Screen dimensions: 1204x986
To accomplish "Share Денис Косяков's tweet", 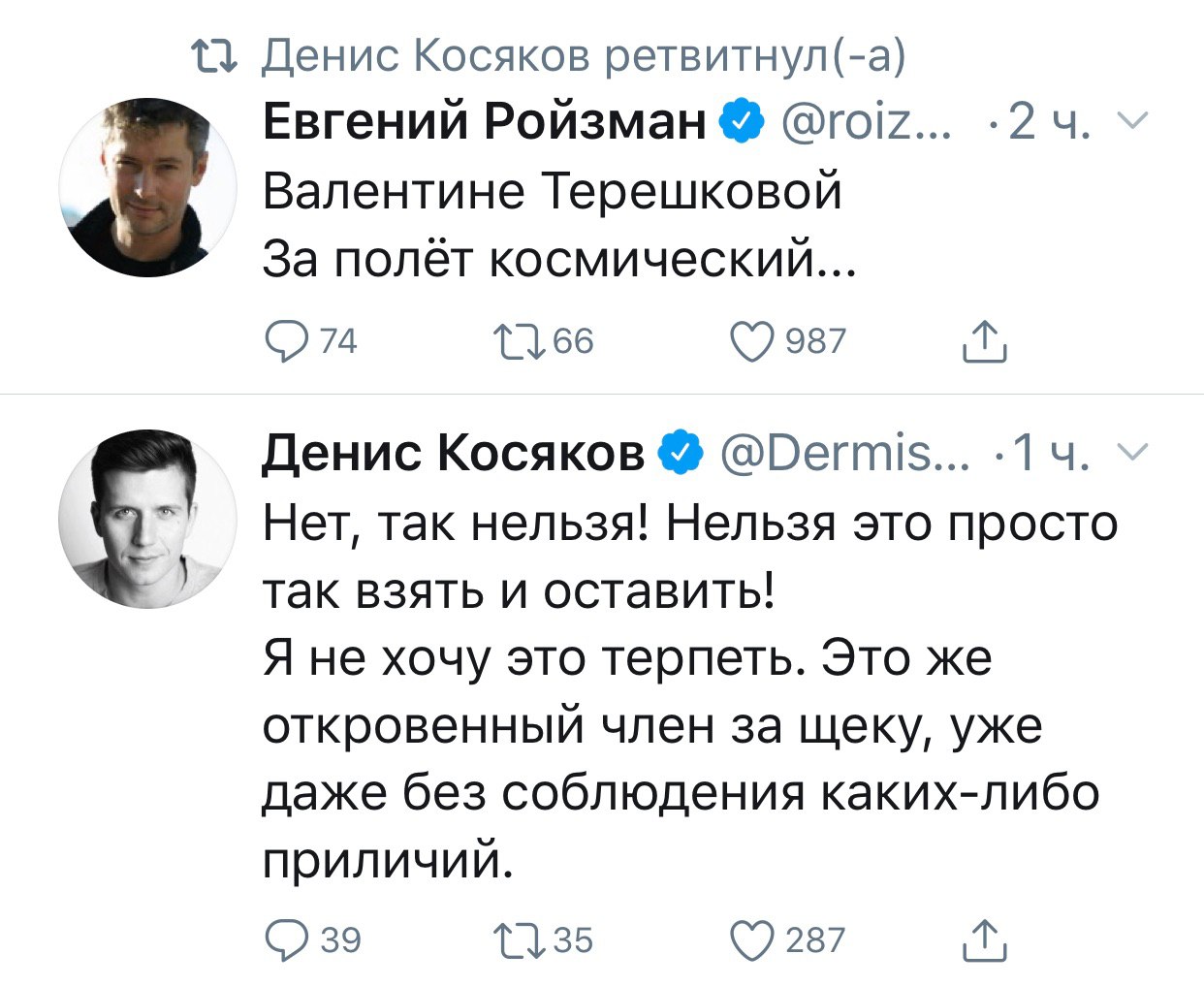I will 984,939.
